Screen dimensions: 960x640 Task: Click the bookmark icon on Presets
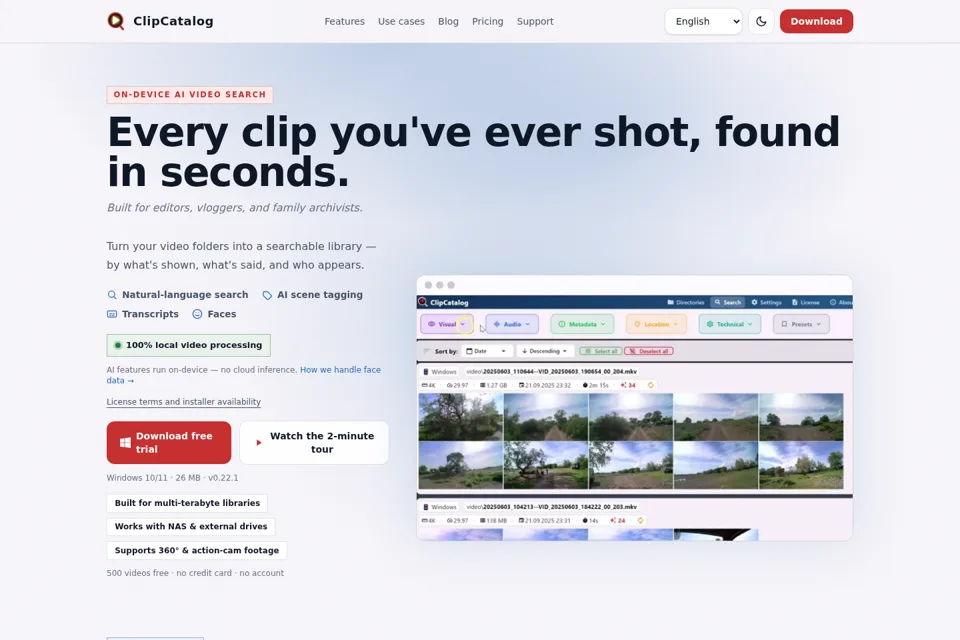coord(784,324)
